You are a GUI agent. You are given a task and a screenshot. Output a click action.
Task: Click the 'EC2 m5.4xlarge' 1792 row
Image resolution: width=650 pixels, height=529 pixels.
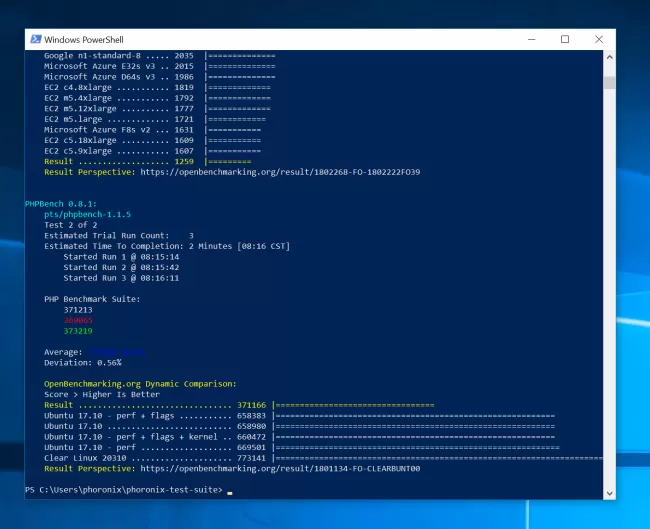coord(157,98)
